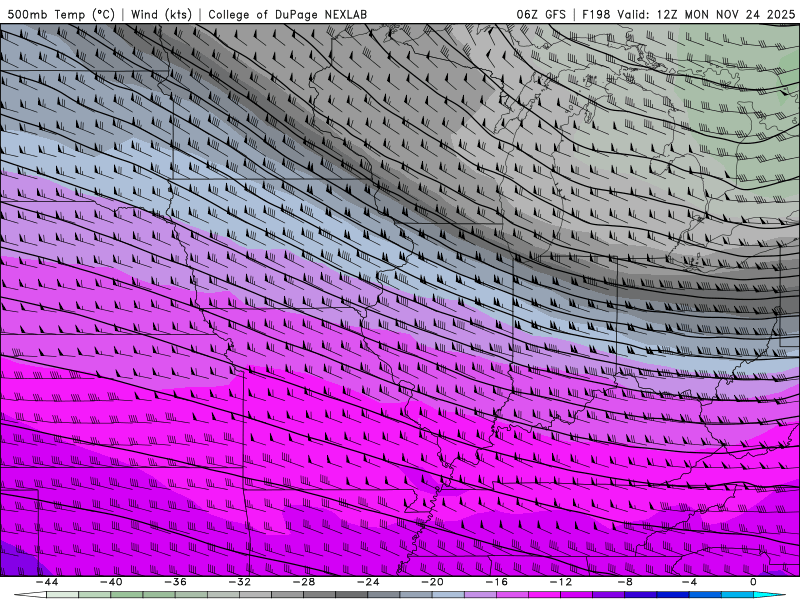Click the 'Valid: 12Z MON NOV 24 2025' text
The image size is (800, 600).
coord(706,14)
